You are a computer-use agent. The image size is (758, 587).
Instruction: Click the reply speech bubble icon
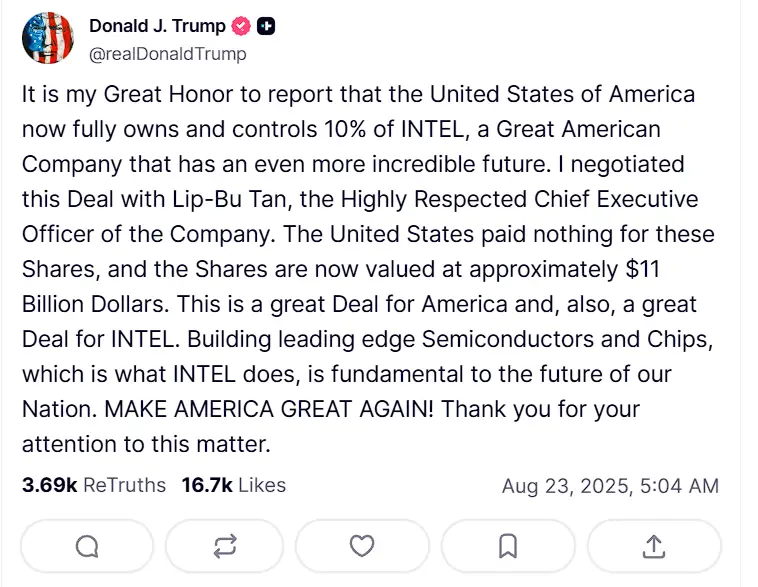87,546
